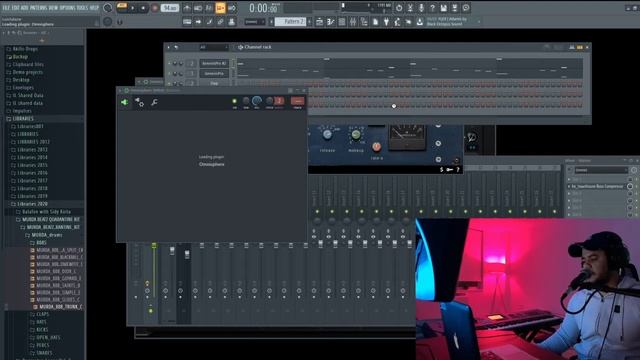Screen dimensions: 640x360
Task: Expand the Libraries 2019 folder
Action: (x=32, y=196)
